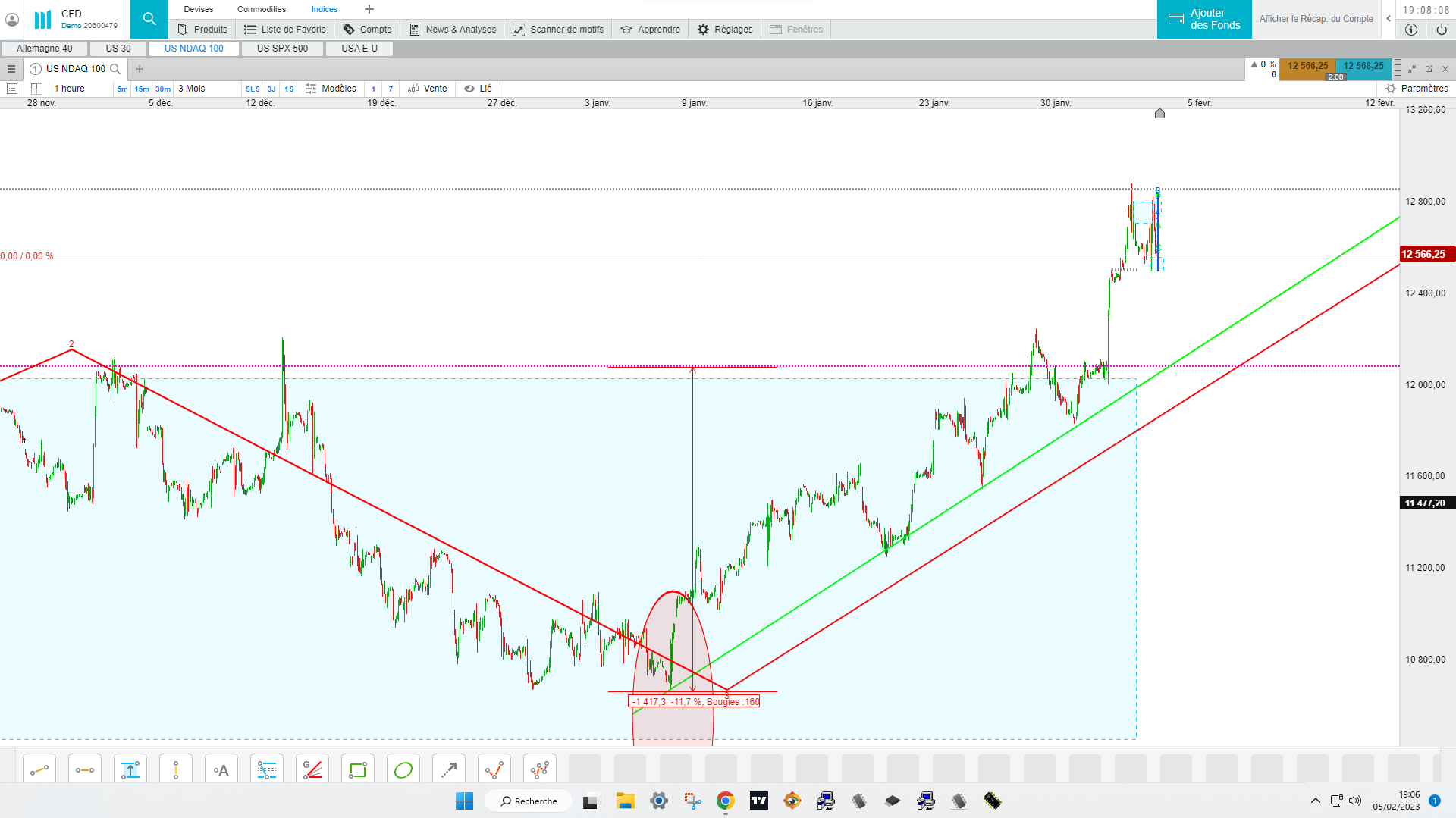This screenshot has height=818, width=1456.
Task: Pick the Gann fan drawing tool
Action: coord(312,770)
